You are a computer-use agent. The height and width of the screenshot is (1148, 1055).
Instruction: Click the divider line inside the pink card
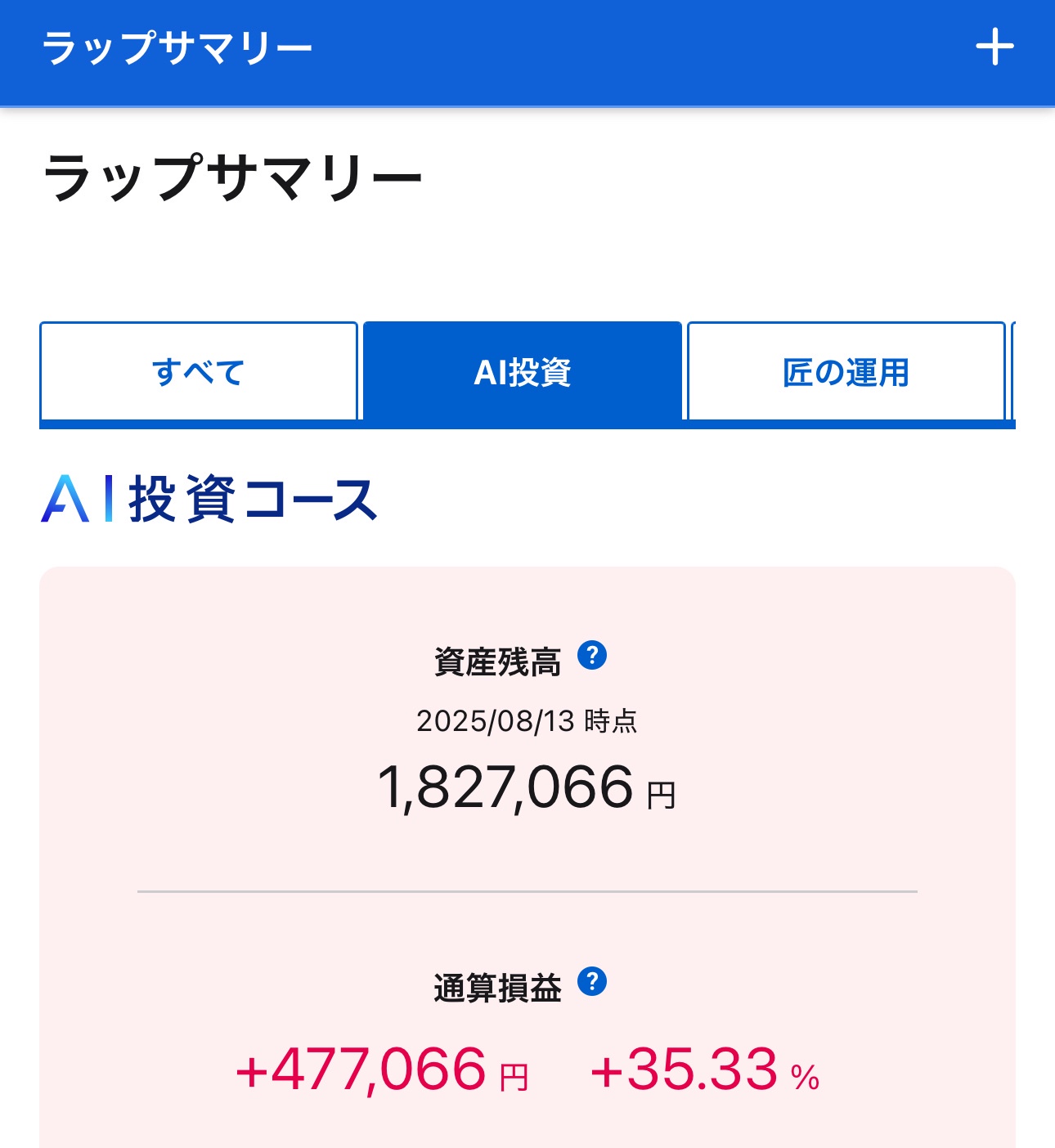527,891
